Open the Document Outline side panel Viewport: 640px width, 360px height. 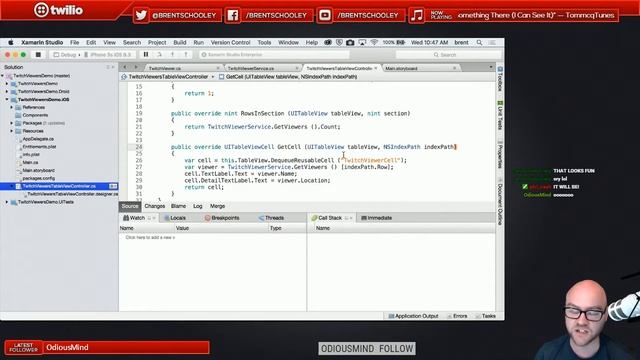point(500,202)
